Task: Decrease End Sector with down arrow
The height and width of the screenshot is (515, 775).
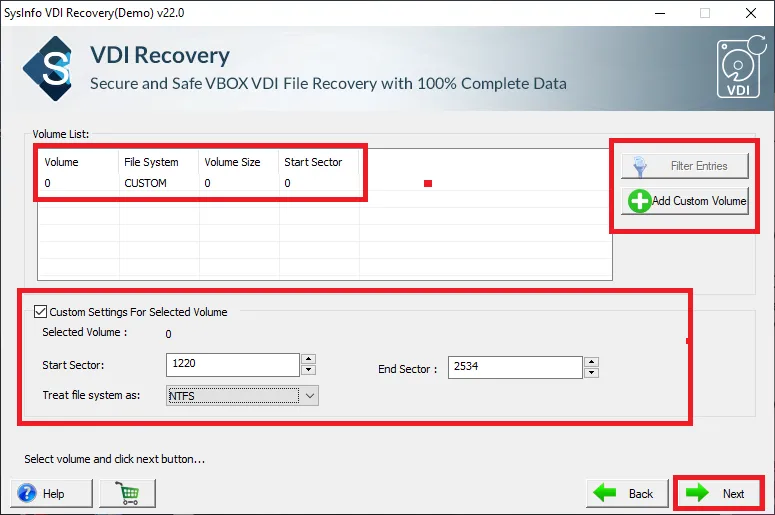Action: pyautogui.click(x=591, y=373)
